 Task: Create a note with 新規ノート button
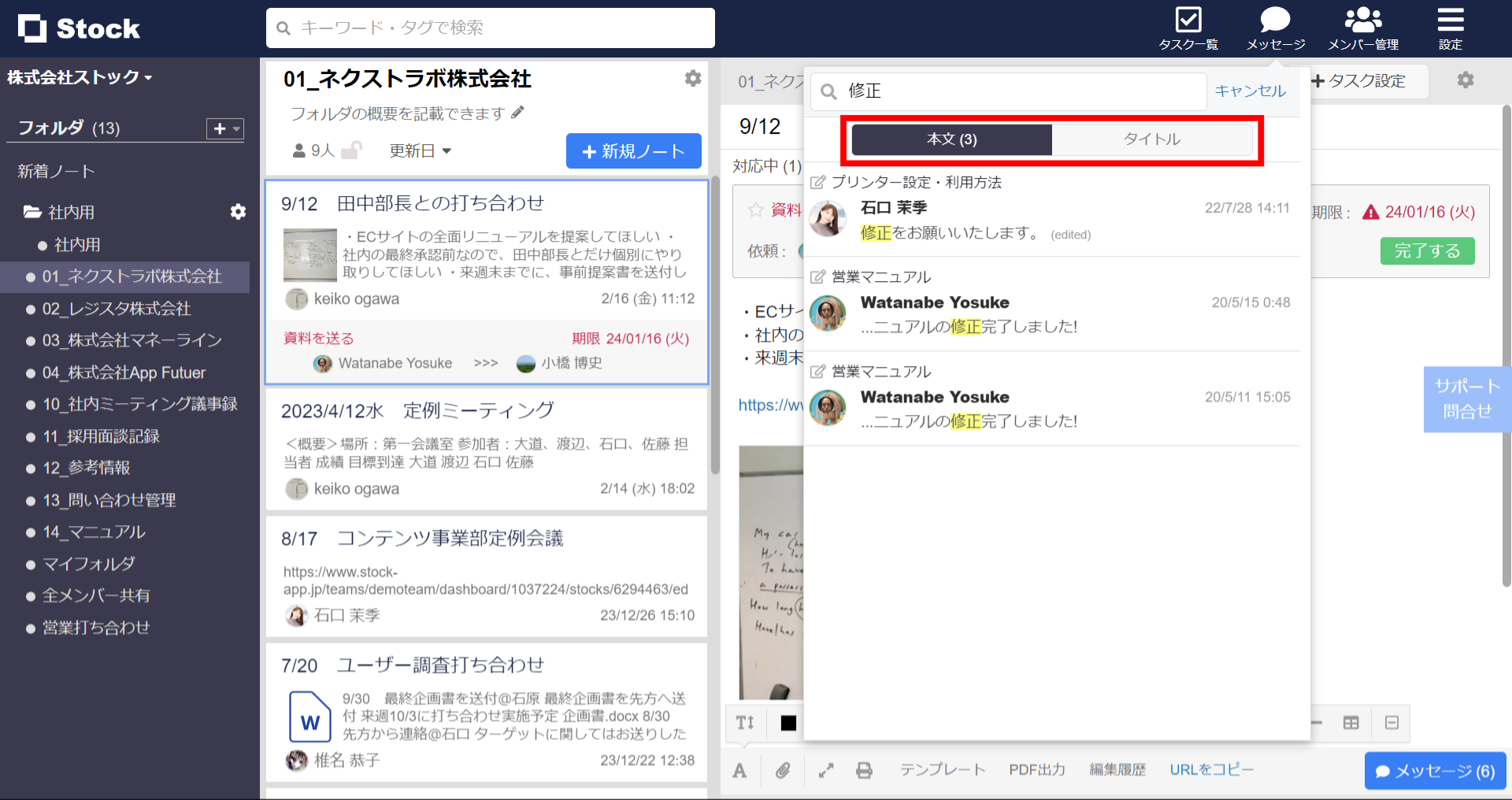[633, 150]
